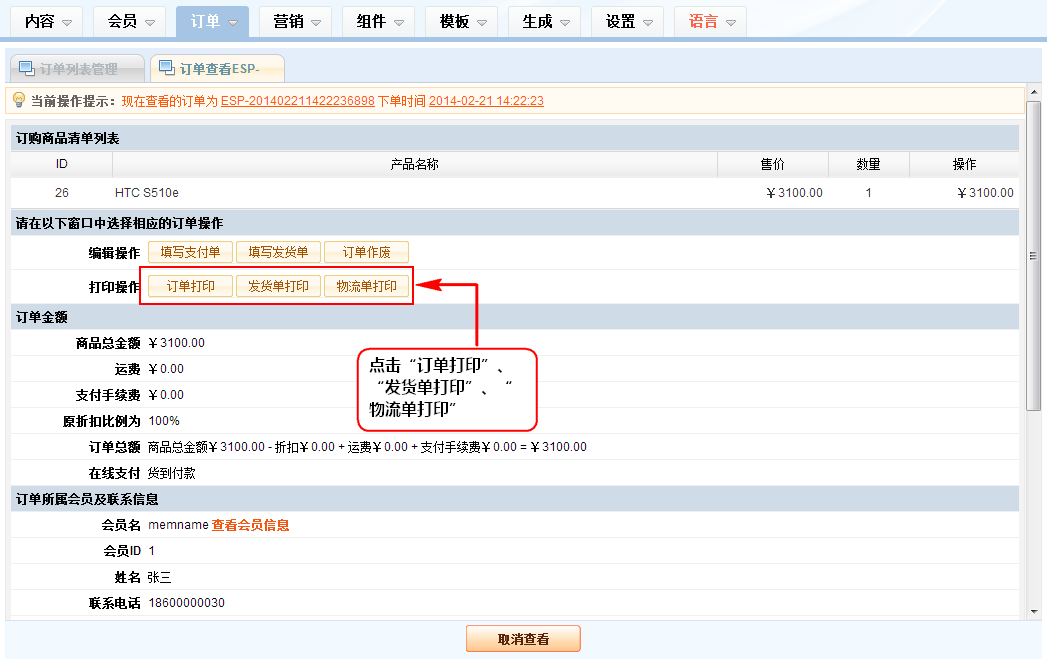Print the shipping slip via 发货单打印
Viewport: 1047px width, 662px height.
tap(278, 286)
